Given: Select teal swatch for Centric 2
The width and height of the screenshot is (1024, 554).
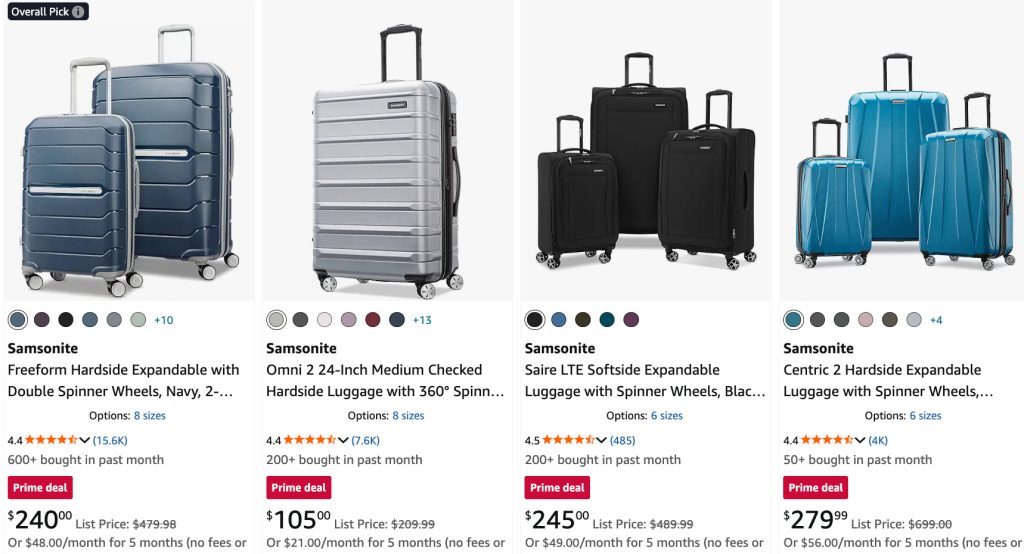Looking at the screenshot, I should coord(794,320).
